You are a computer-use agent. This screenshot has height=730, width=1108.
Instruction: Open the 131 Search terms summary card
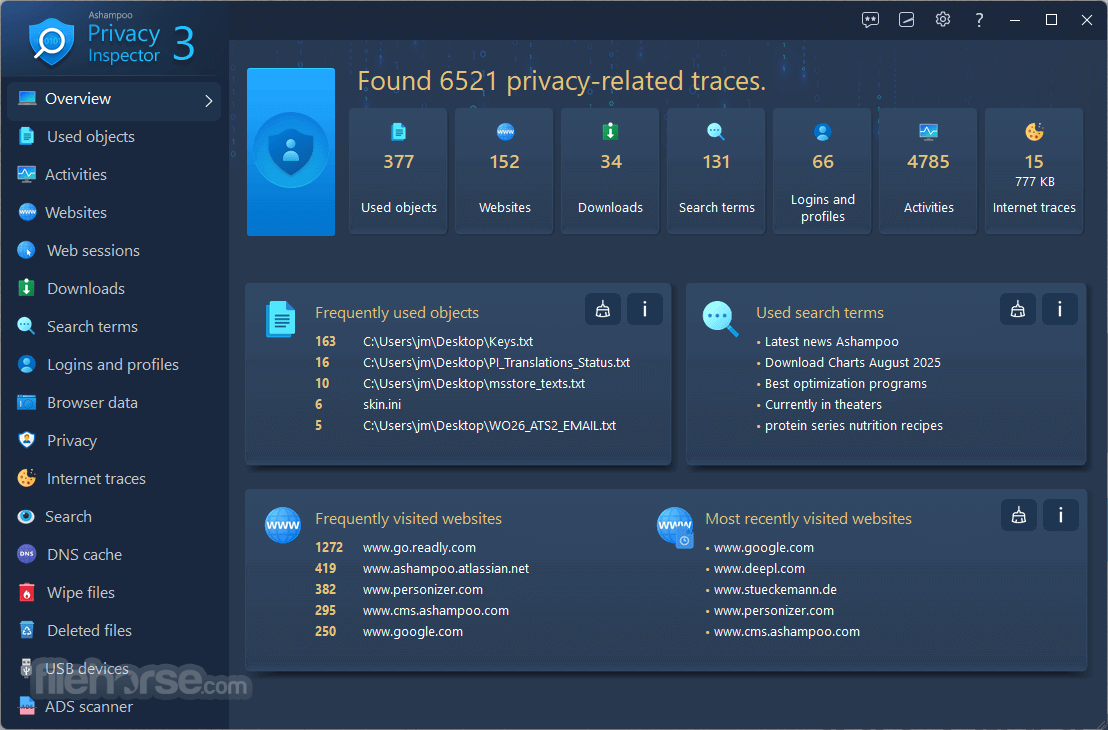717,170
